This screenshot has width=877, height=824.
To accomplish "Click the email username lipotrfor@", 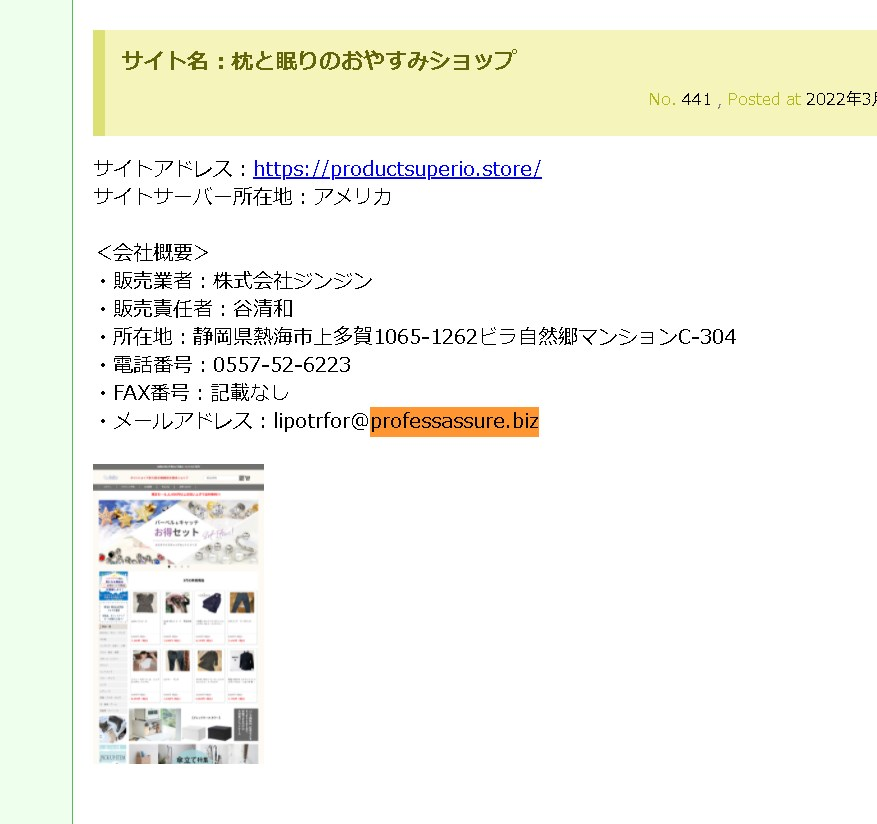I will point(322,421).
